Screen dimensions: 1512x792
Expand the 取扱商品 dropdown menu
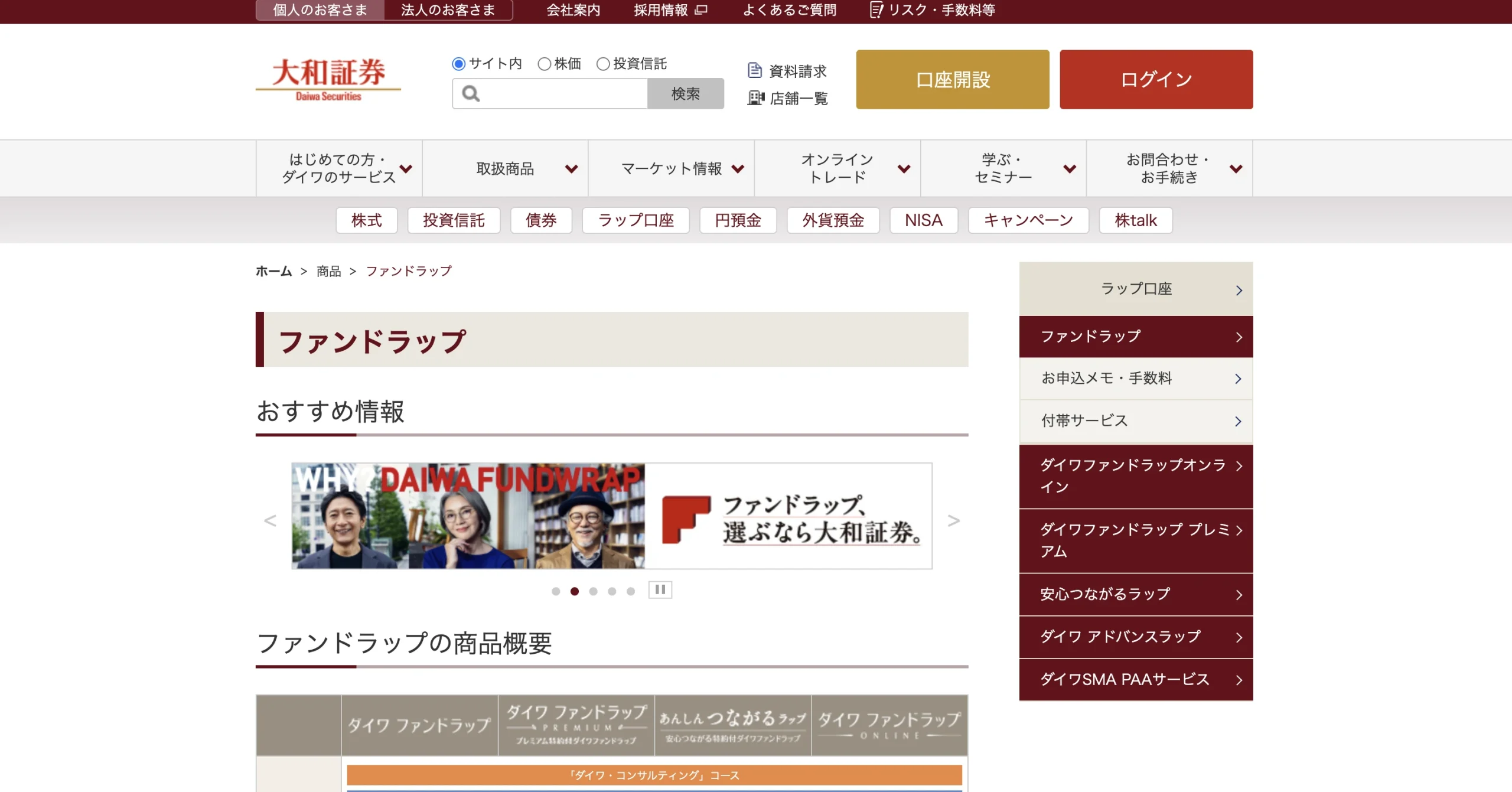click(506, 168)
